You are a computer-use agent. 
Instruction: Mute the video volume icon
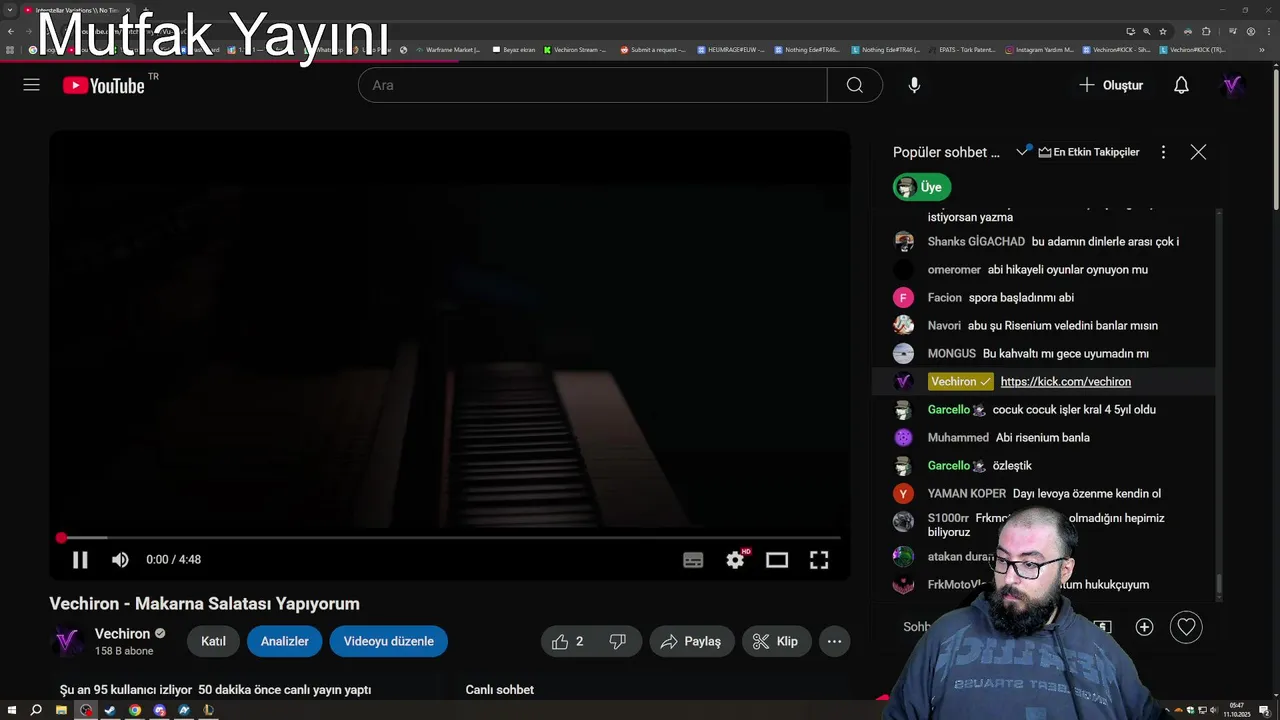(120, 560)
